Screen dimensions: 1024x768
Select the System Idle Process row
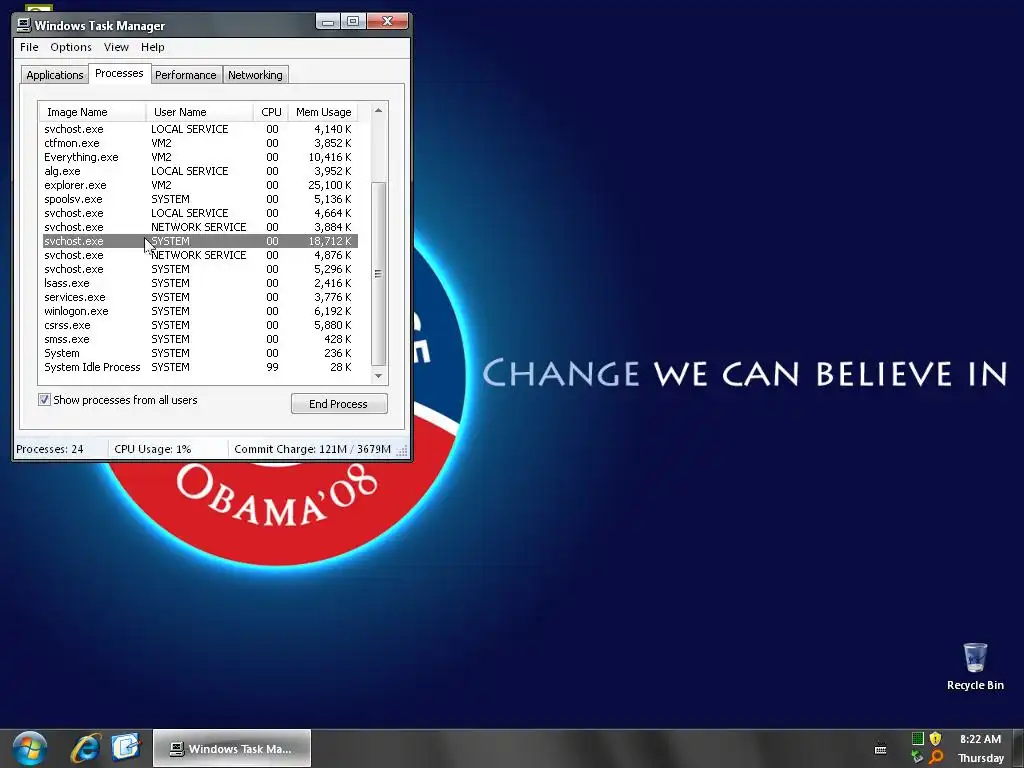click(200, 368)
